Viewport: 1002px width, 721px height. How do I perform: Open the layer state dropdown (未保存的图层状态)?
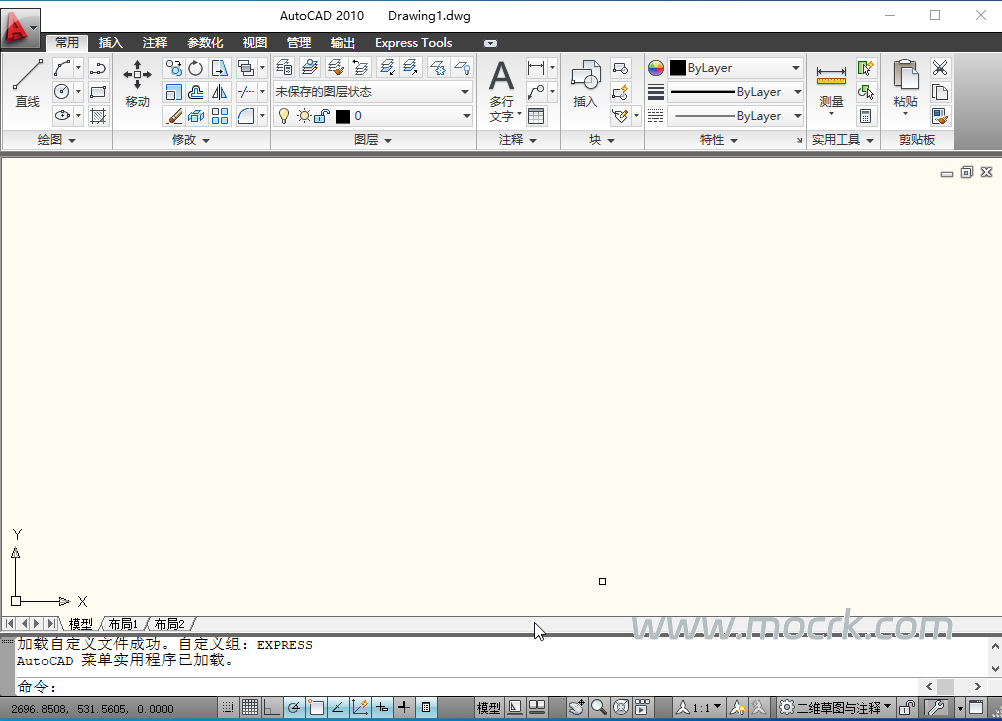[x=372, y=92]
